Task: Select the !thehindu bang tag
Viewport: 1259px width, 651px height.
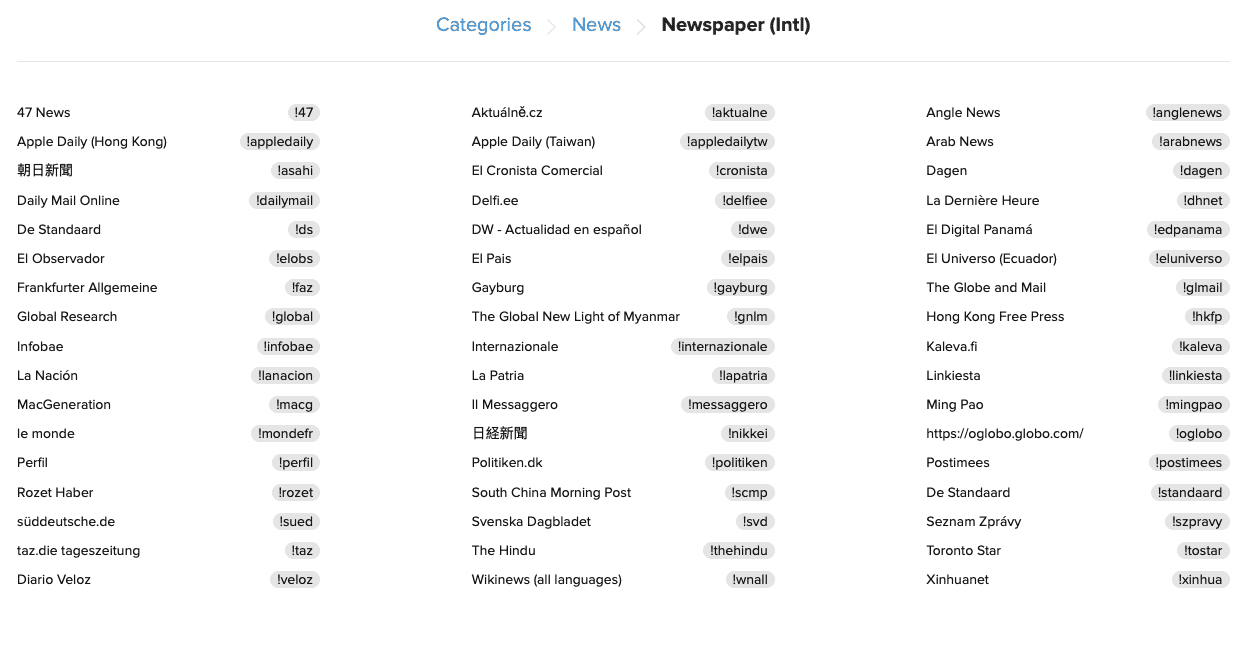Action: [x=740, y=551]
